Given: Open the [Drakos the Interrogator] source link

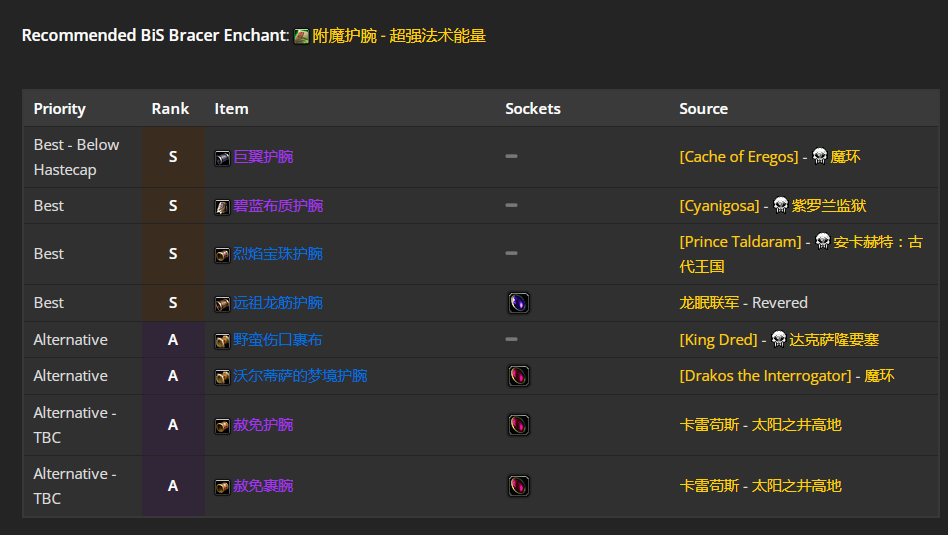Looking at the screenshot, I should 765,376.
